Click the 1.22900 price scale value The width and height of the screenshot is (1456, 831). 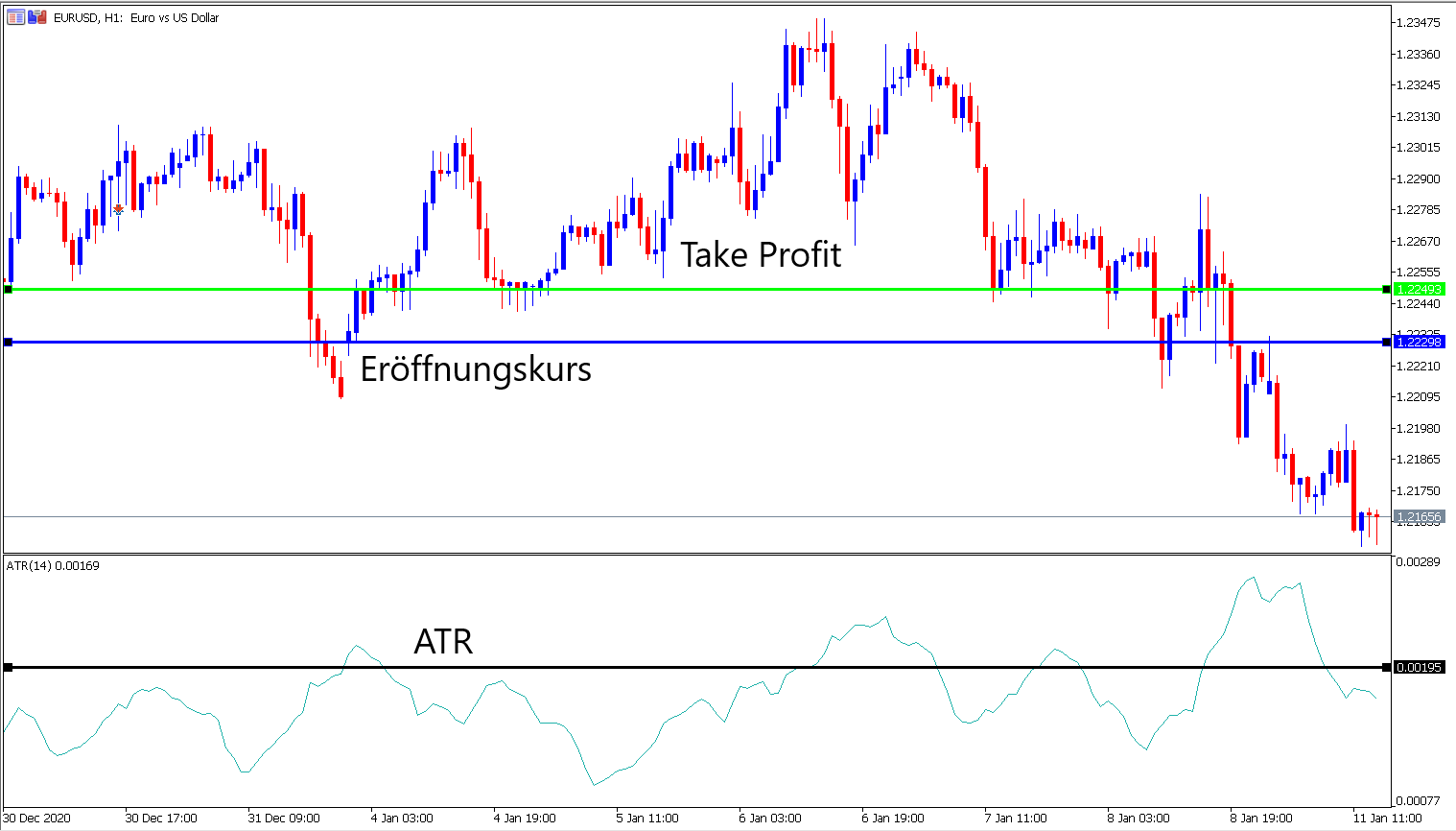pyautogui.click(x=1419, y=178)
